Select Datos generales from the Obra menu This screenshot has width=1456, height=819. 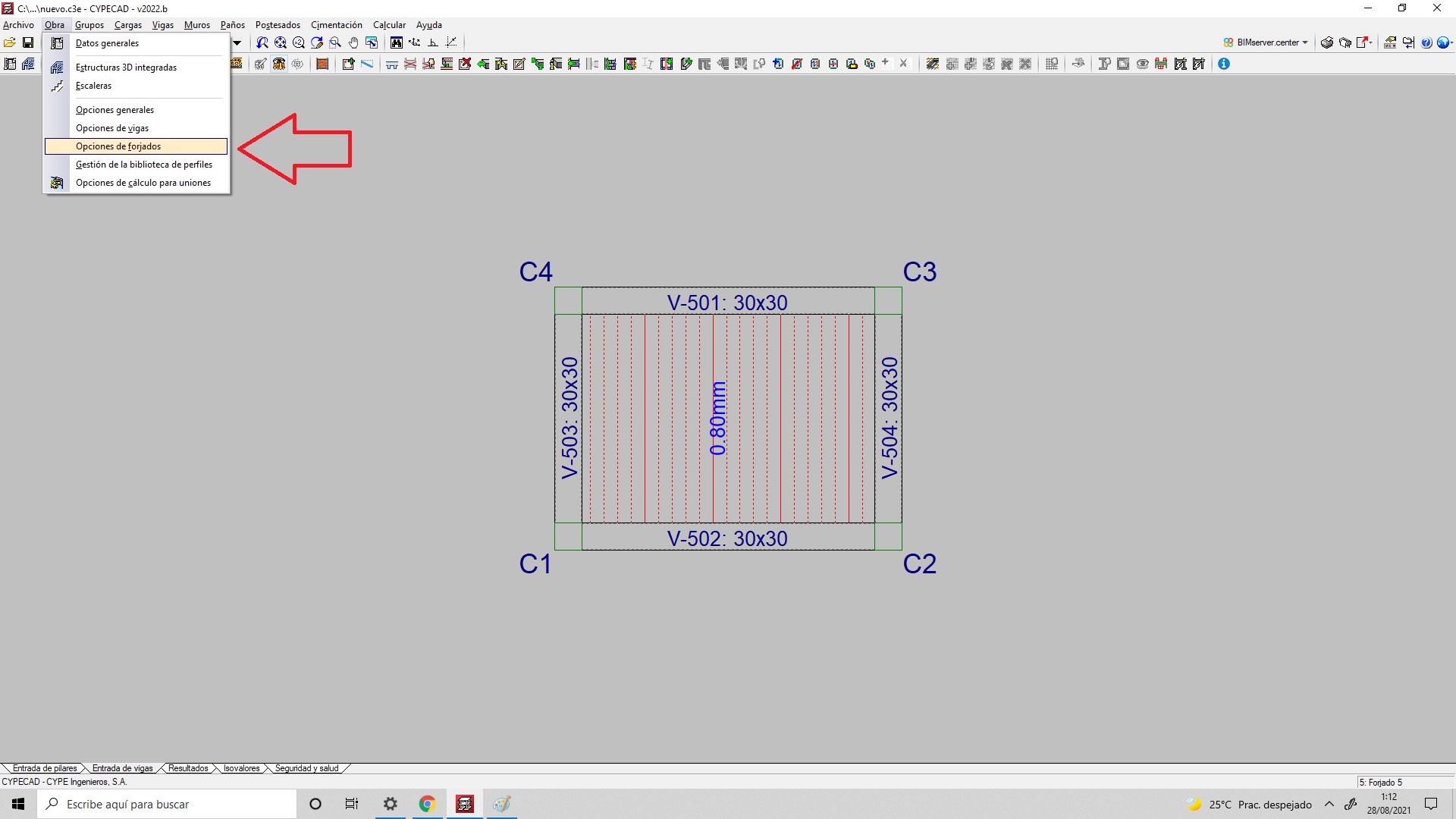pyautogui.click(x=107, y=43)
